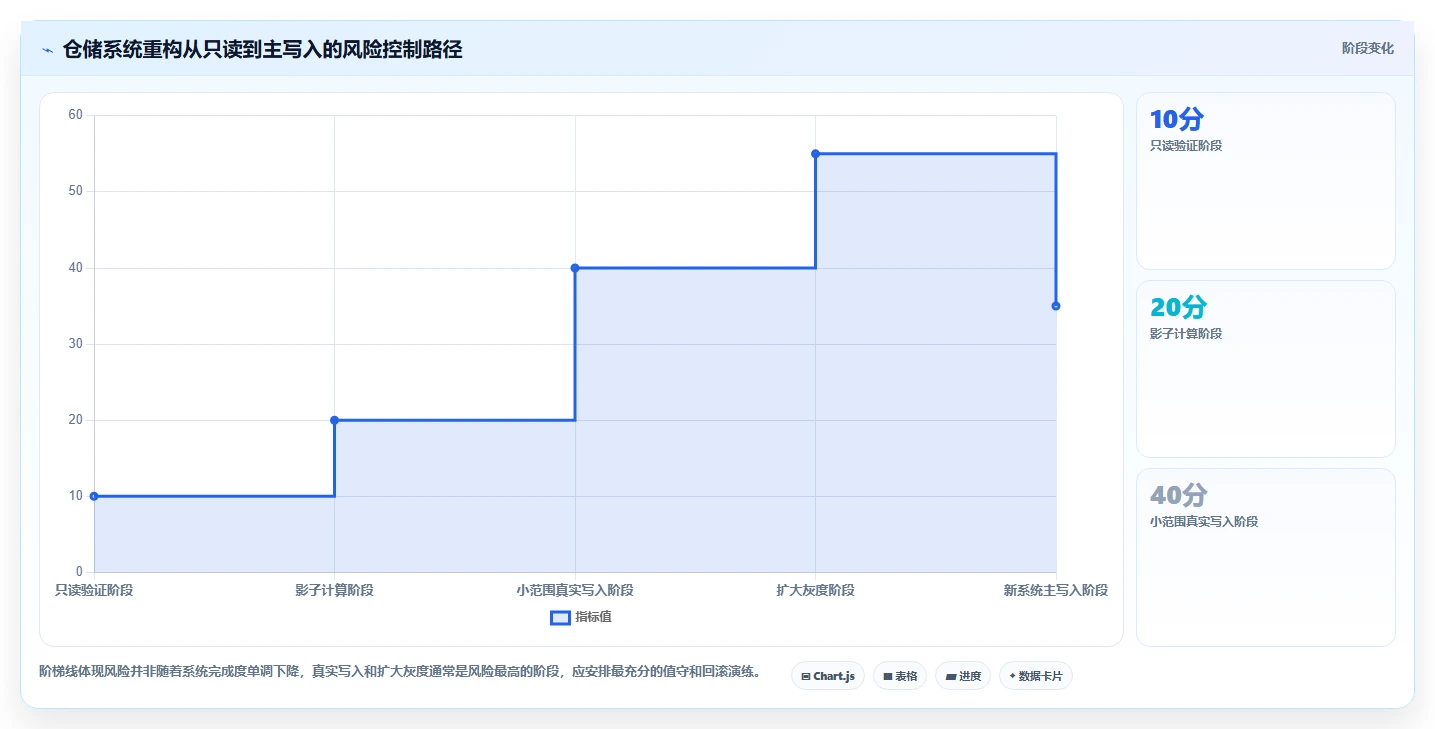This screenshot has height=729, width=1435.
Task: Click the 数据卡片 sparkle icon
Action: tap(1013, 676)
